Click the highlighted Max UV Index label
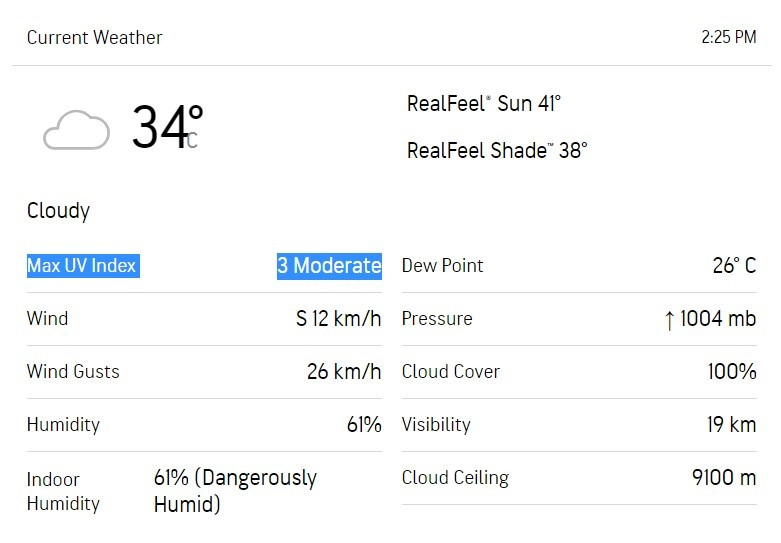Screen dimensions: 781x543 [82, 266]
